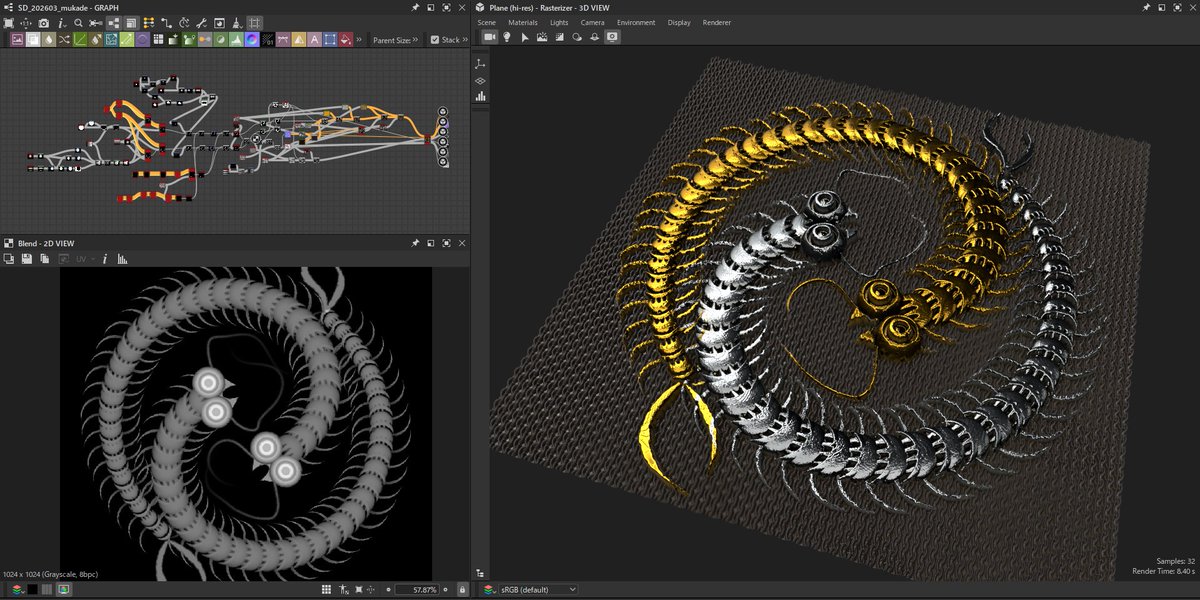This screenshot has height=600, width=1200.
Task: Reset graph zoom to 1:1
Action: pyautogui.click(x=26, y=23)
